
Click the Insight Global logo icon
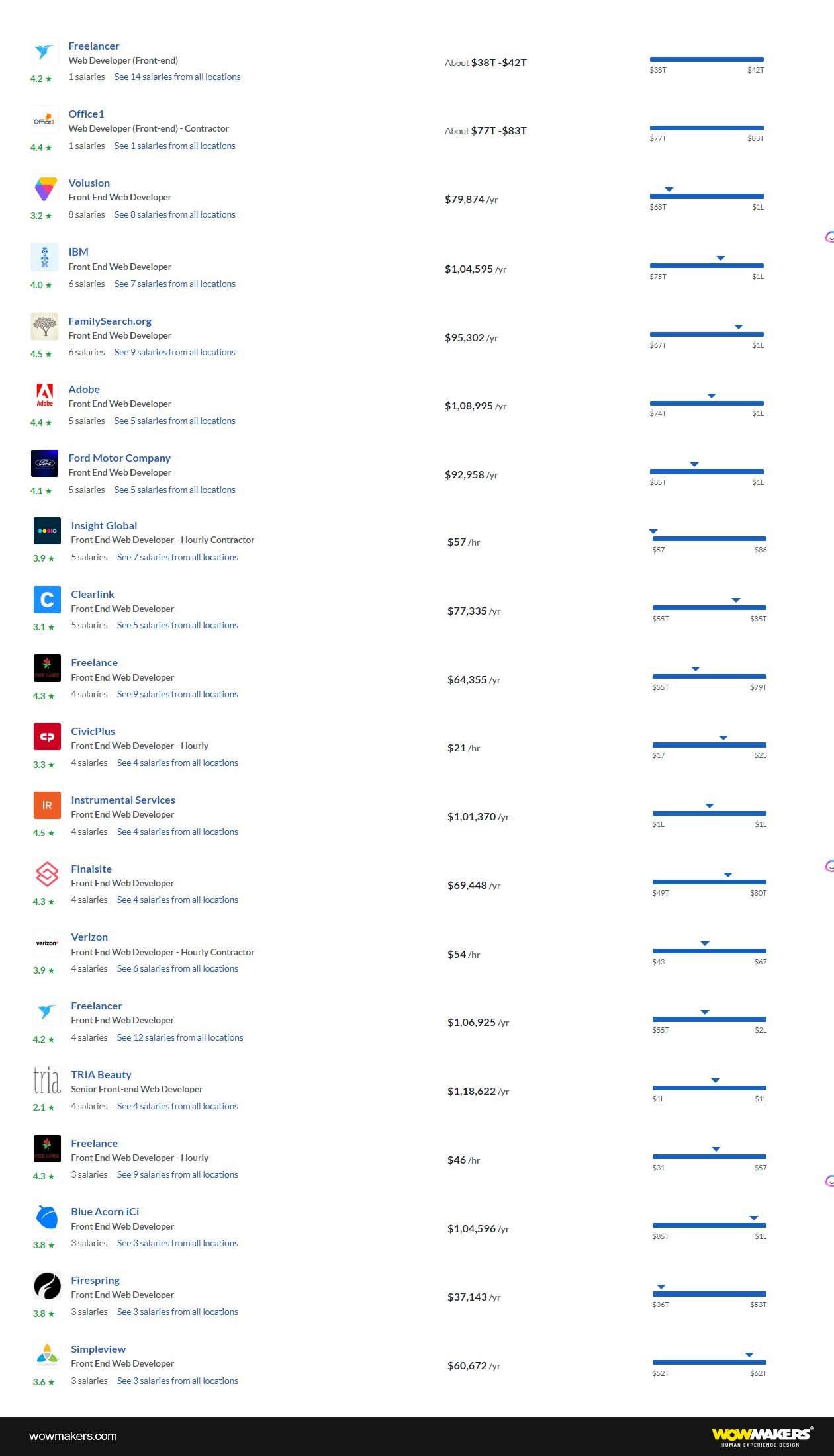[x=46, y=531]
